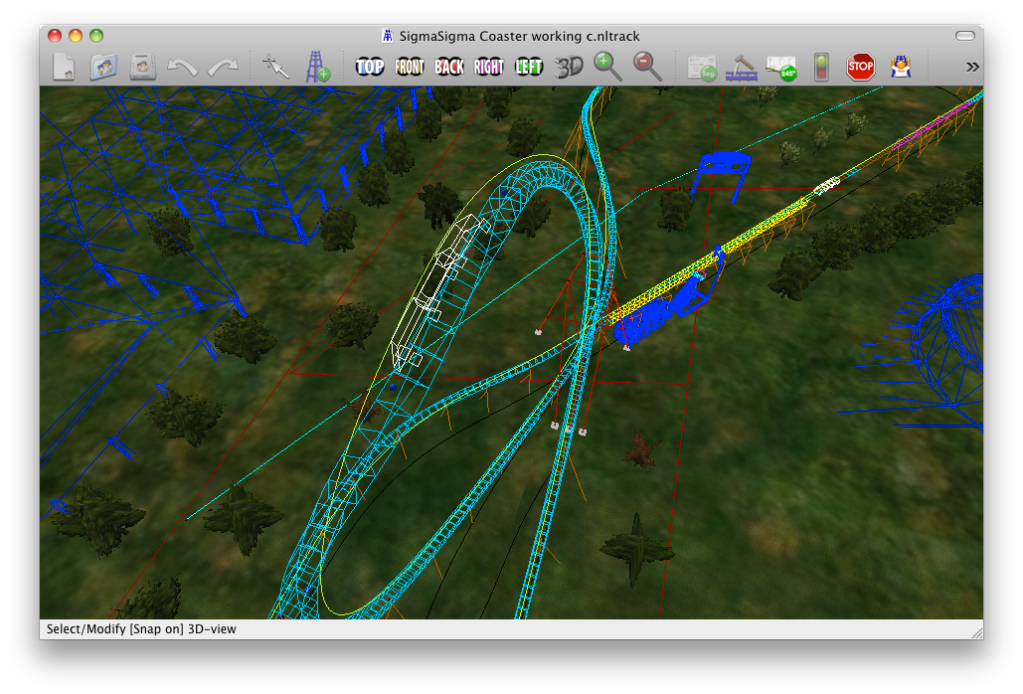Undo the last edit
Viewport: 1023px width, 694px height.
tap(182, 67)
